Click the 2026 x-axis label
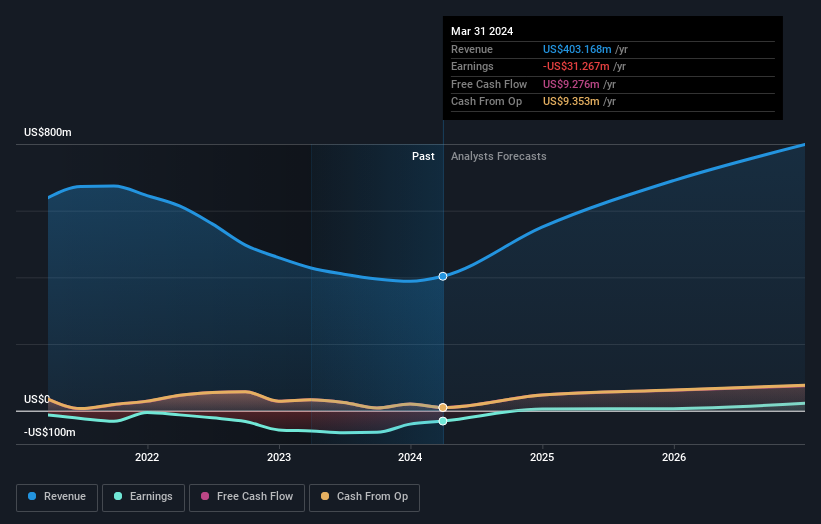 pyautogui.click(x=674, y=458)
